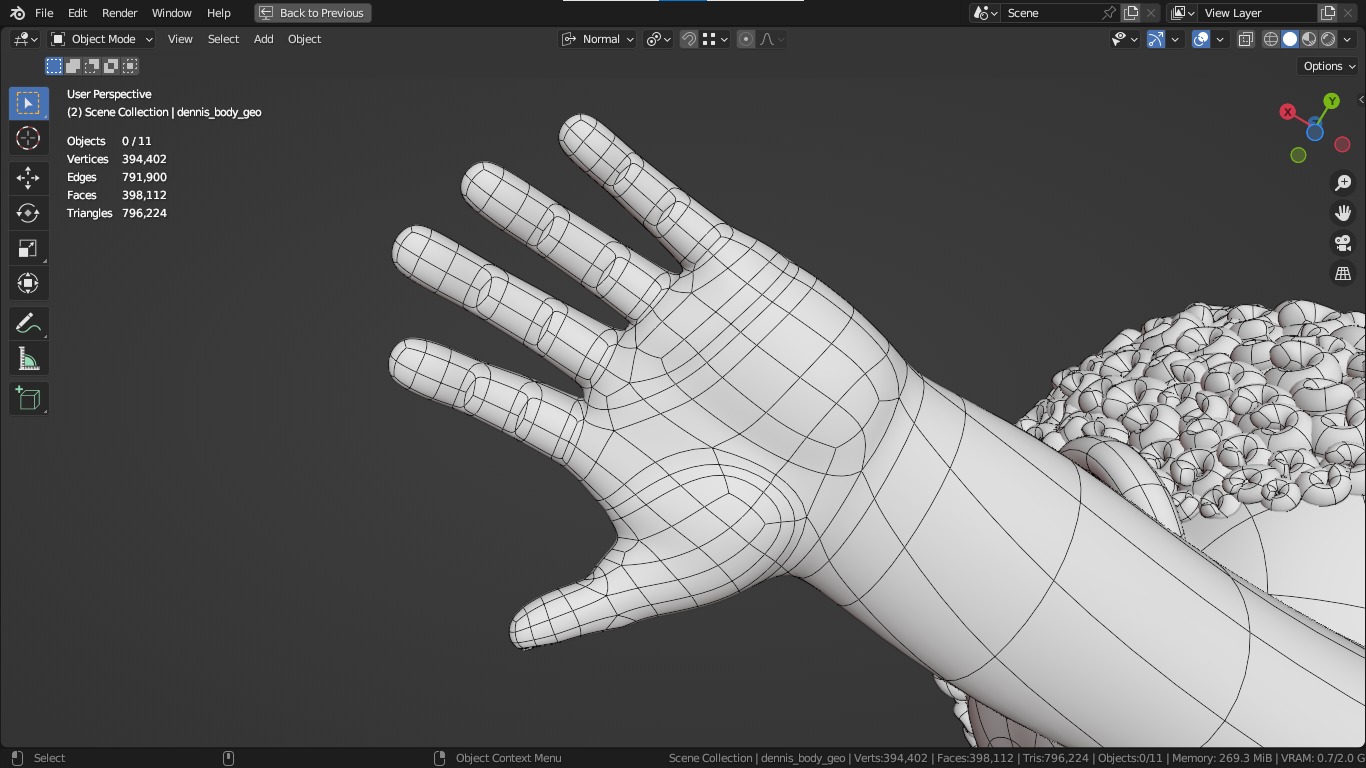Click the pin scene icon
1366x768 pixels.
pyautogui.click(x=1108, y=13)
